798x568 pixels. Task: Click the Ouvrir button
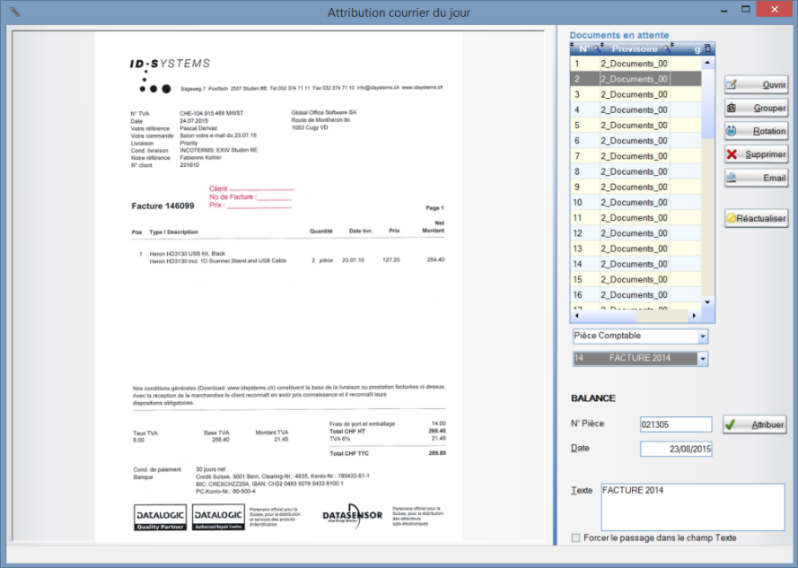point(756,84)
